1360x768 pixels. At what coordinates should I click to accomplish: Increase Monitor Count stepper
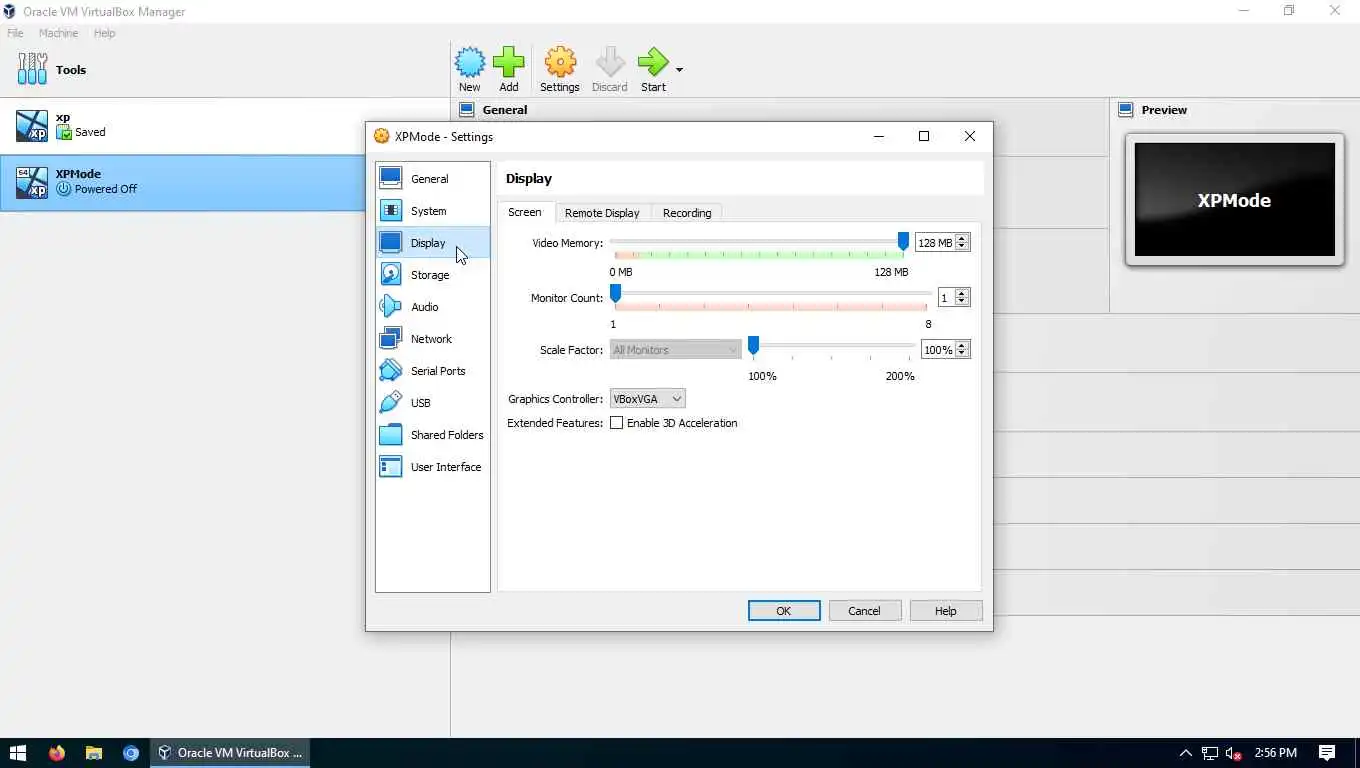coord(962,293)
